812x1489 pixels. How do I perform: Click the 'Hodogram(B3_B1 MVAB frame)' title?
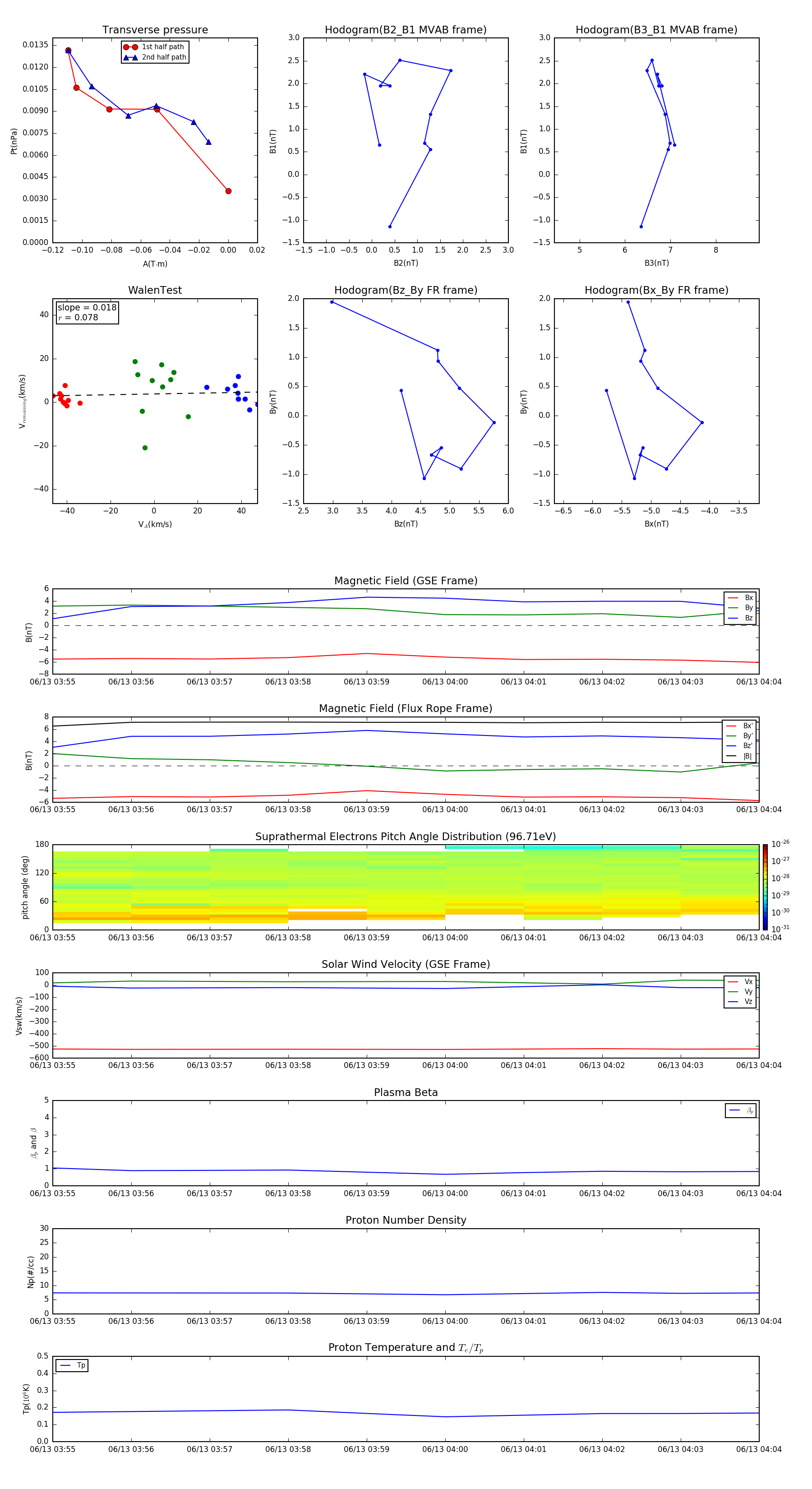coord(656,30)
